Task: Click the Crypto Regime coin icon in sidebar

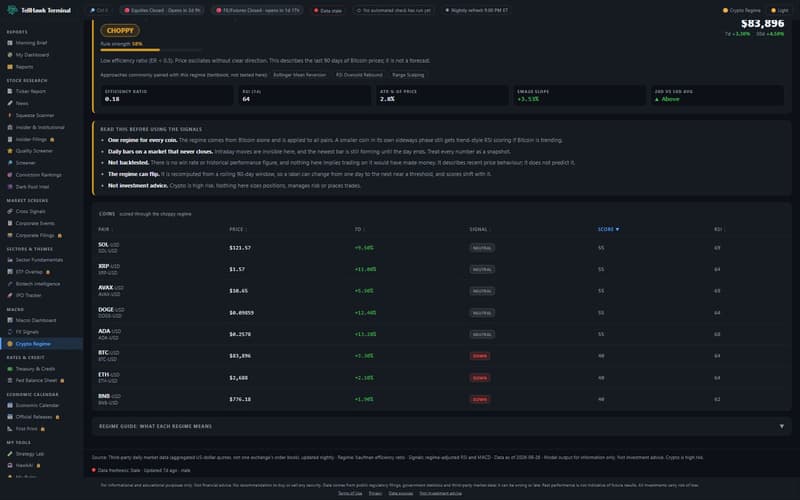Action: coord(10,344)
